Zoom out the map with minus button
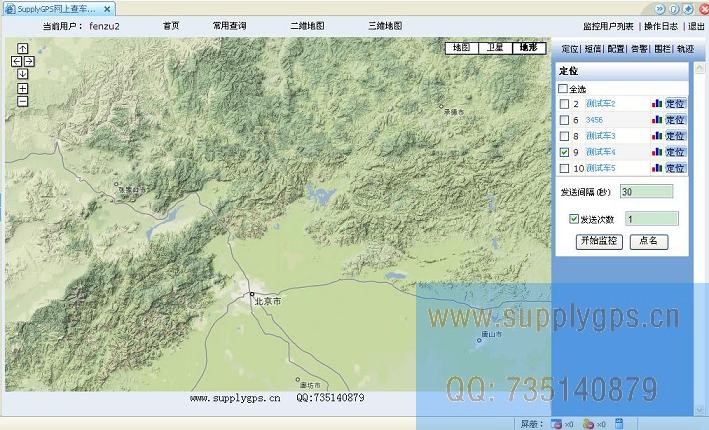709x430 pixels. coord(22,101)
